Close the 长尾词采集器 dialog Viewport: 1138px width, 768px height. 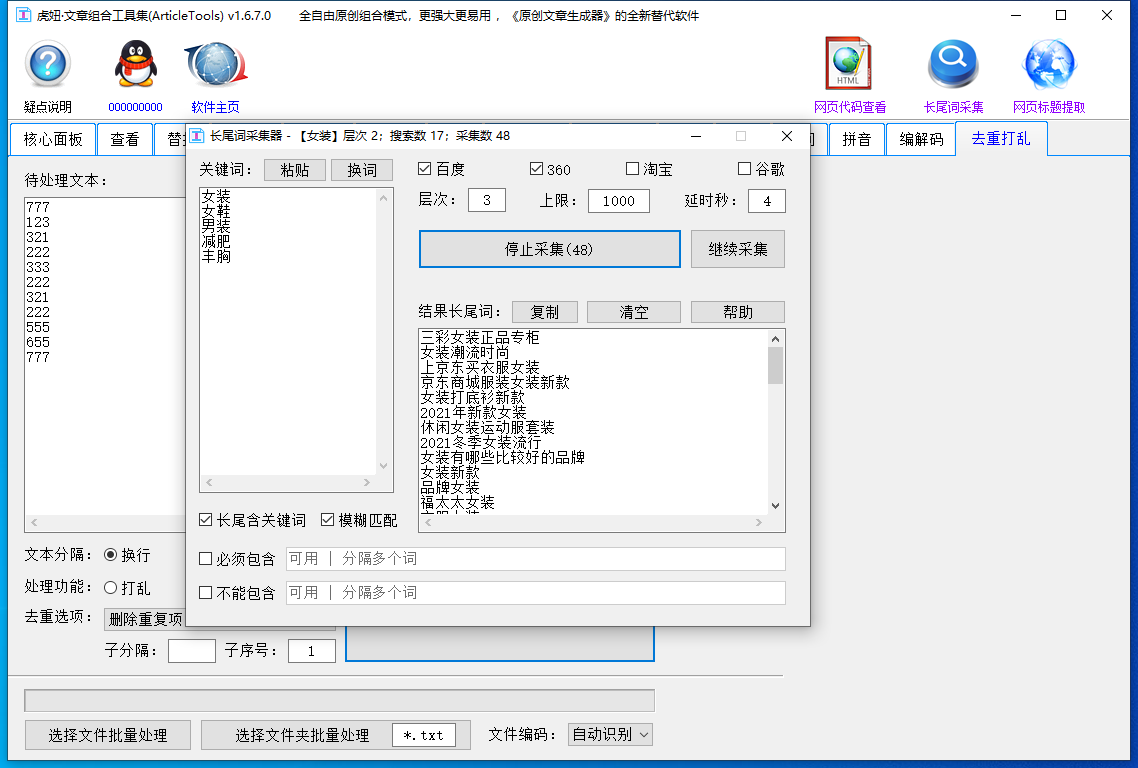tap(787, 136)
